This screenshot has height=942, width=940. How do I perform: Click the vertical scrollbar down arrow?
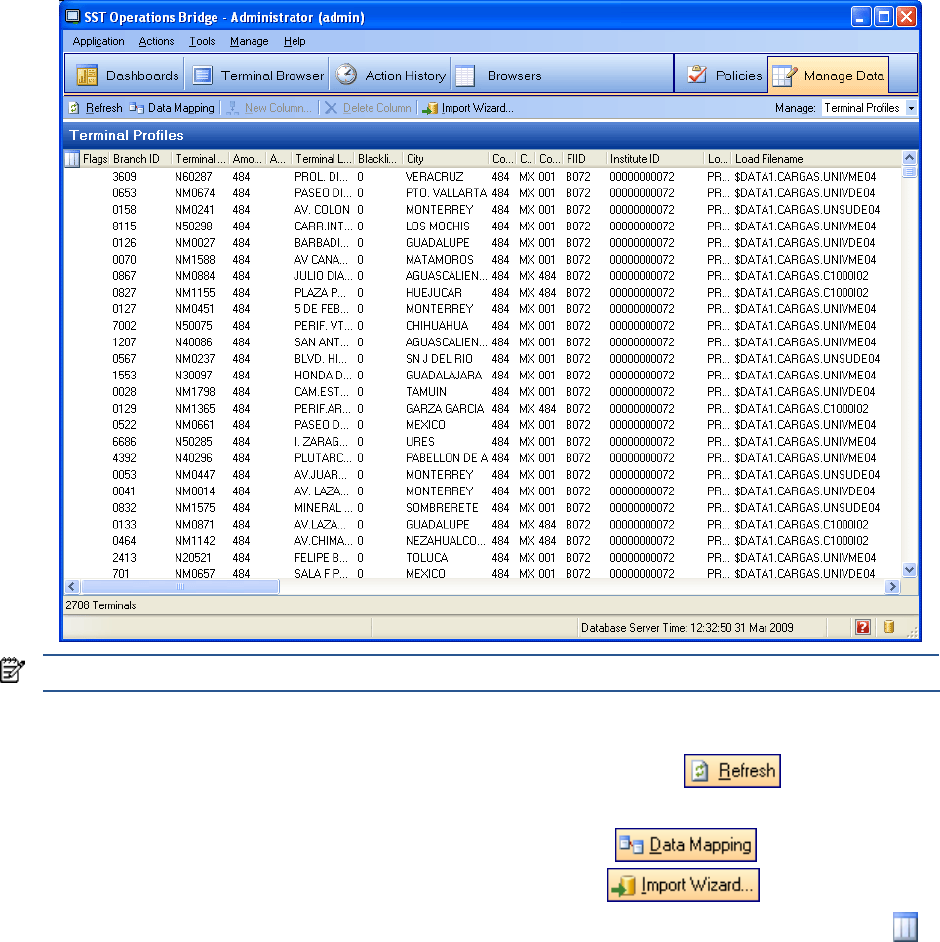(x=909, y=569)
